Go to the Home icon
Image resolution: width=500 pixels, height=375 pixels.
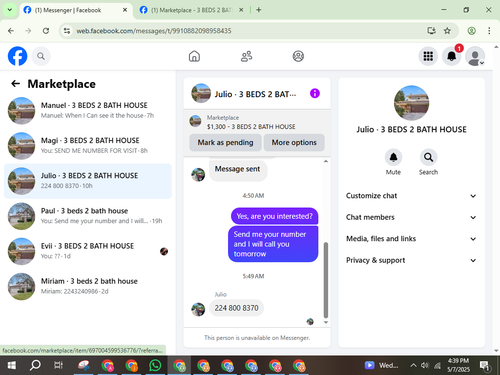click(x=194, y=56)
